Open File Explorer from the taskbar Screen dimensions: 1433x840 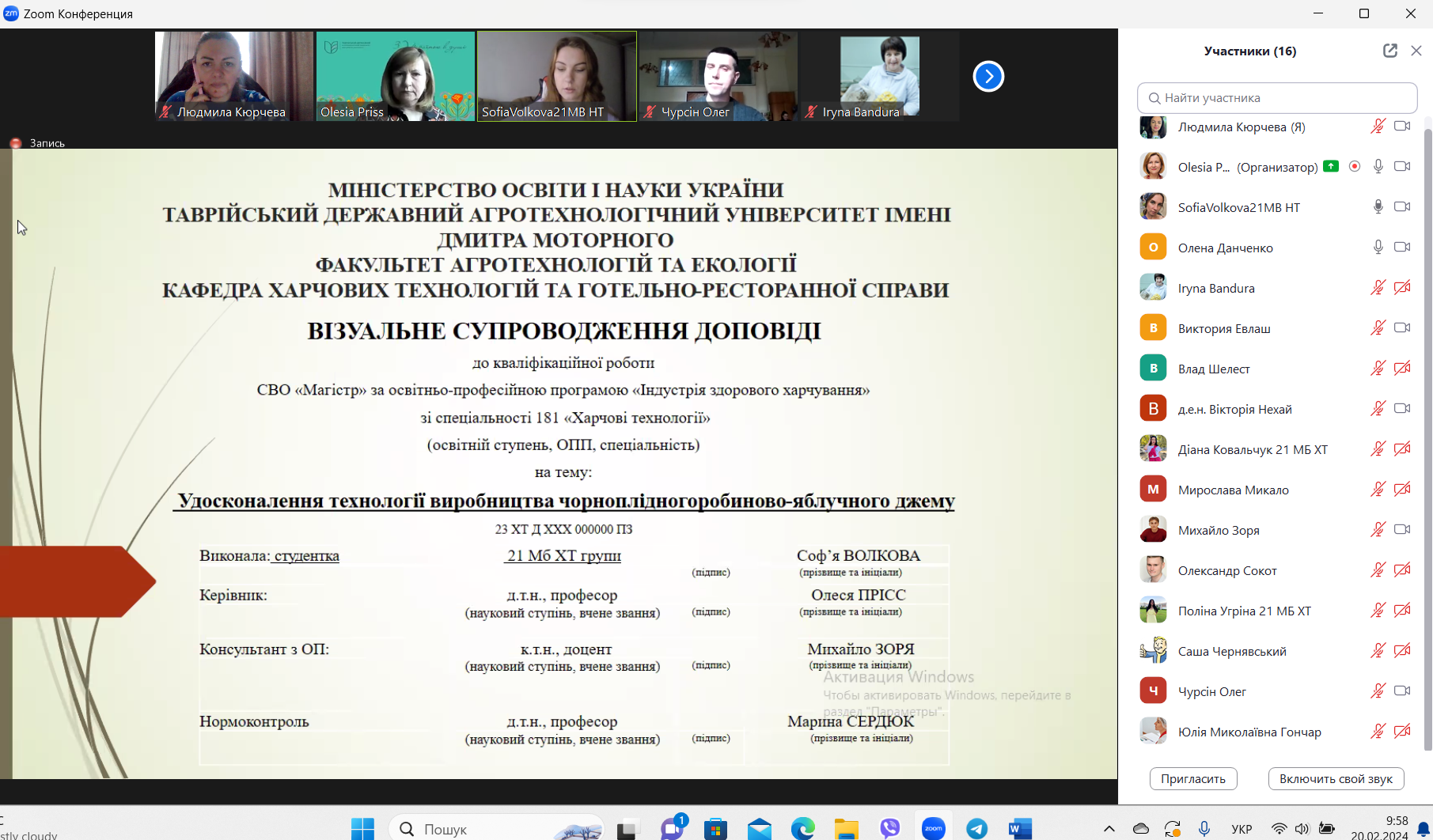click(x=847, y=828)
